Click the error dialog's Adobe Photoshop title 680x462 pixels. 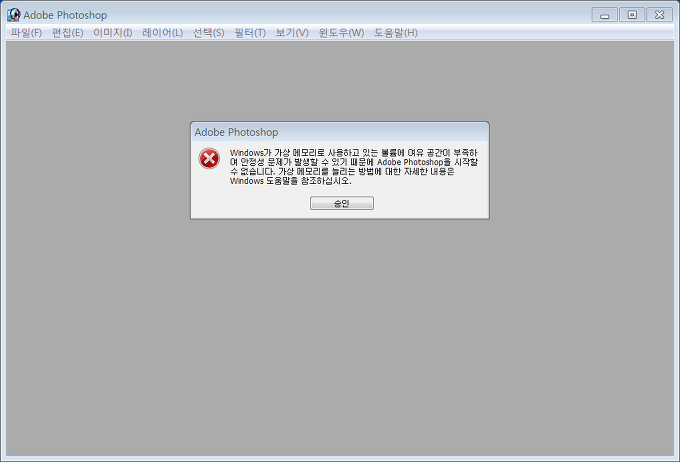[236, 132]
